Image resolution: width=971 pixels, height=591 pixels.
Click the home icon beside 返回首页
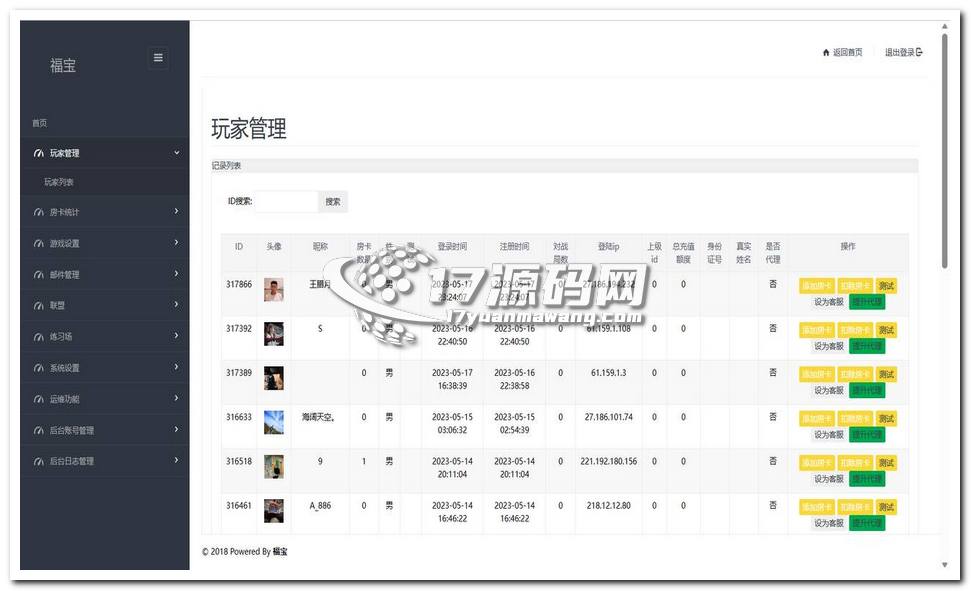tap(826, 53)
